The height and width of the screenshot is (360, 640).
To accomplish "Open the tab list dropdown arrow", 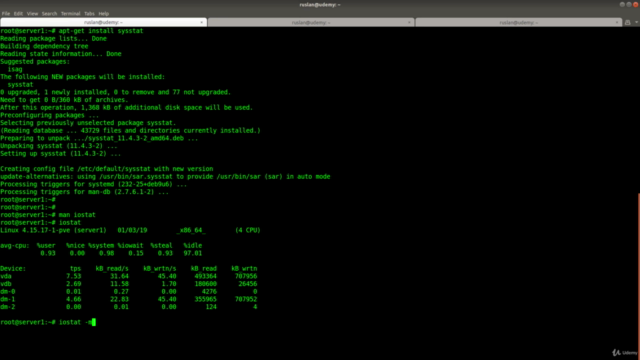I will (x=636, y=22).
